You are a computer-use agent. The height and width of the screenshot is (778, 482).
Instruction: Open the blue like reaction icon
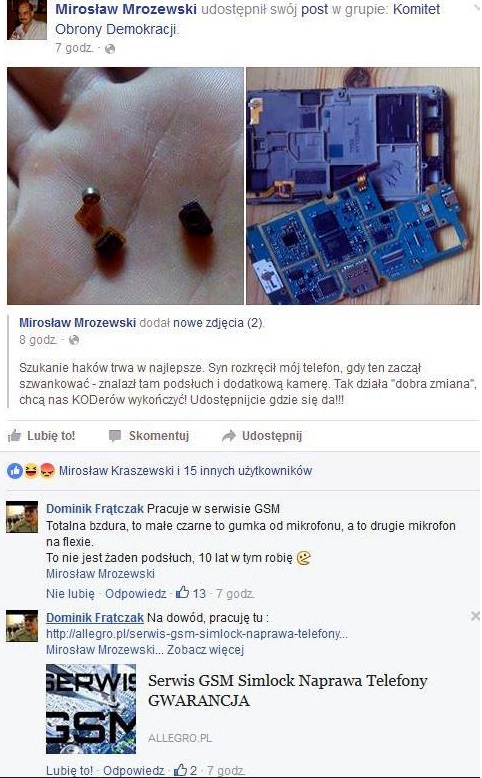click(x=15, y=471)
